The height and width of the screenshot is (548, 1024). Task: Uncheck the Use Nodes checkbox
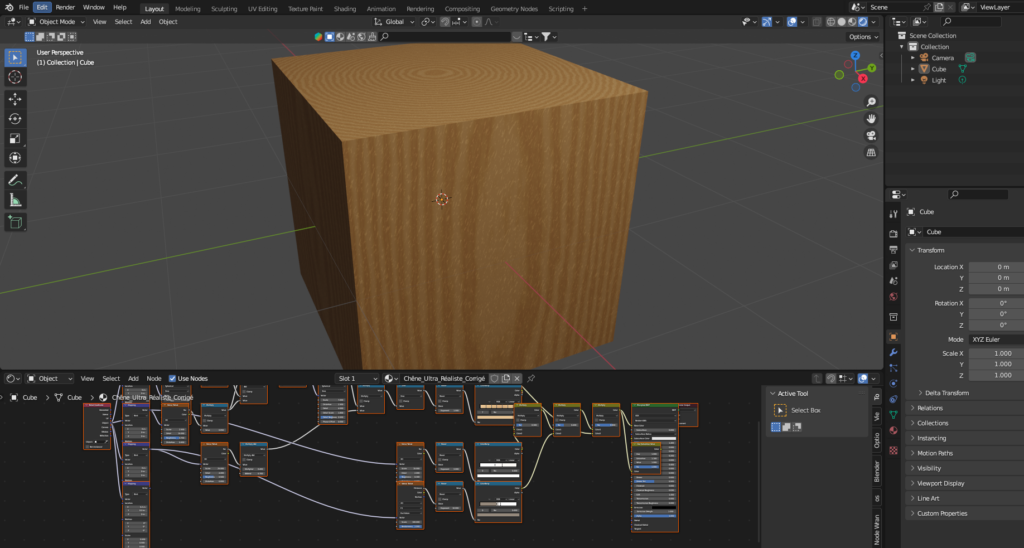(172, 379)
